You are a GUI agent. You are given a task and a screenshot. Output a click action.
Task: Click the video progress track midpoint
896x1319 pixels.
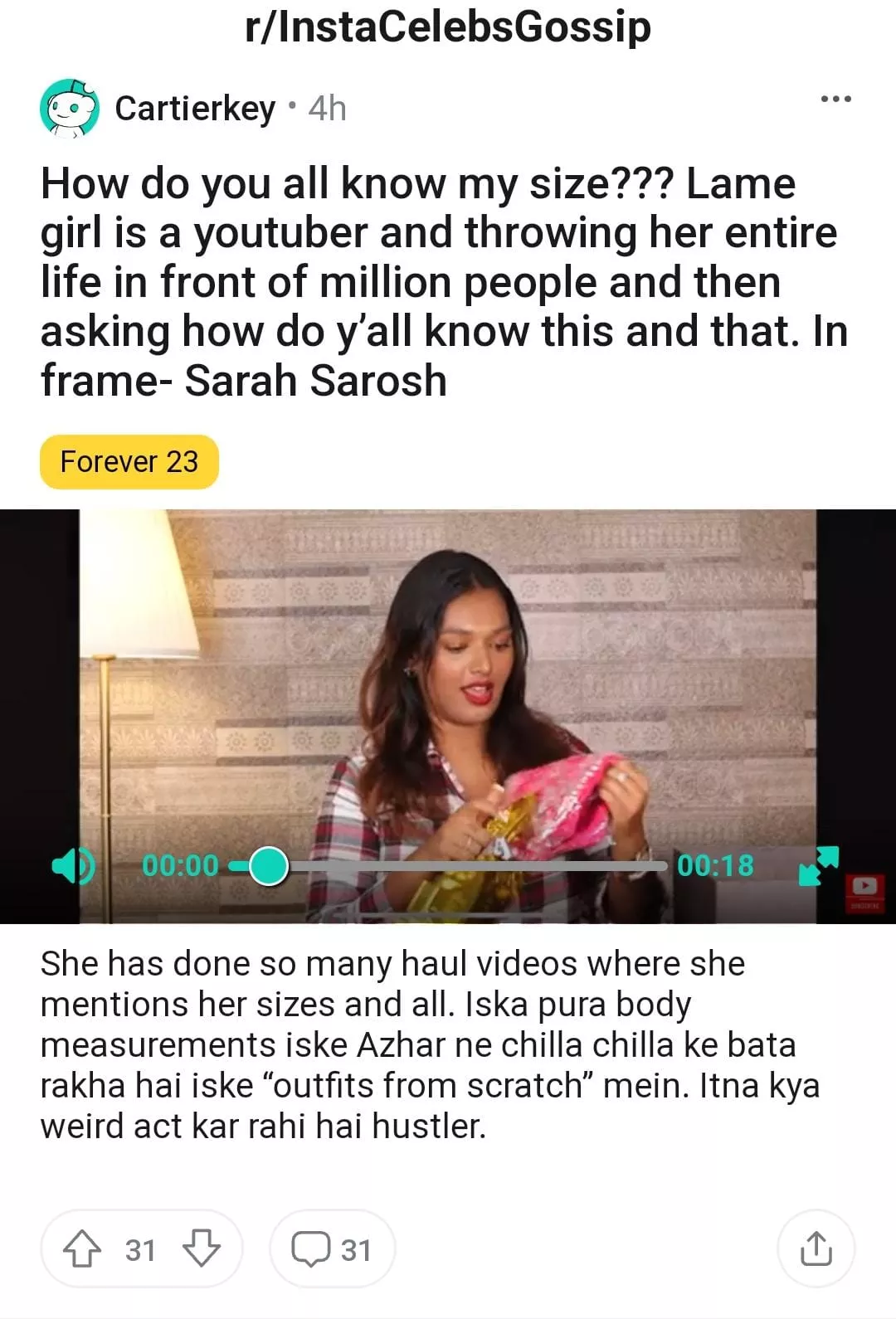[x=448, y=866]
